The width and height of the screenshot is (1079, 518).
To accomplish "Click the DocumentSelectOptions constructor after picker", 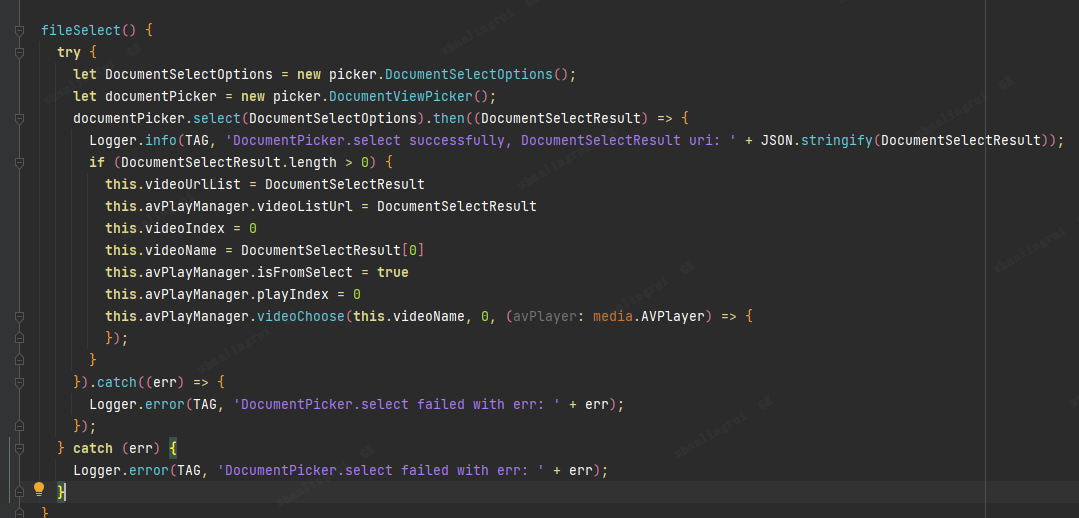I will 468,75.
